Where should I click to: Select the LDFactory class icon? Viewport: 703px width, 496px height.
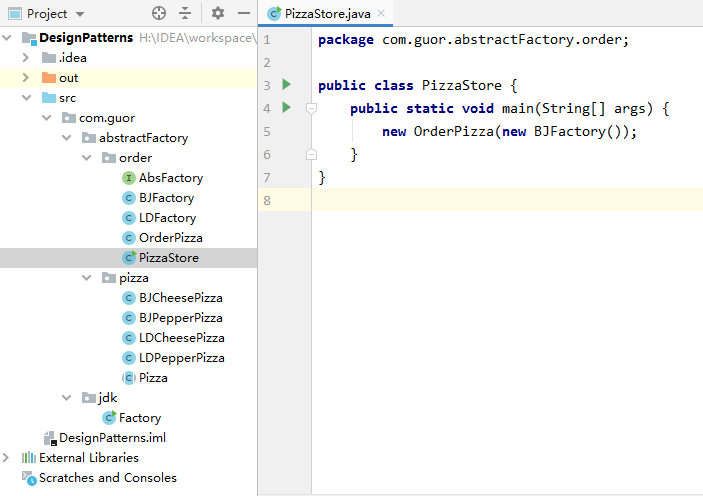coord(129,218)
